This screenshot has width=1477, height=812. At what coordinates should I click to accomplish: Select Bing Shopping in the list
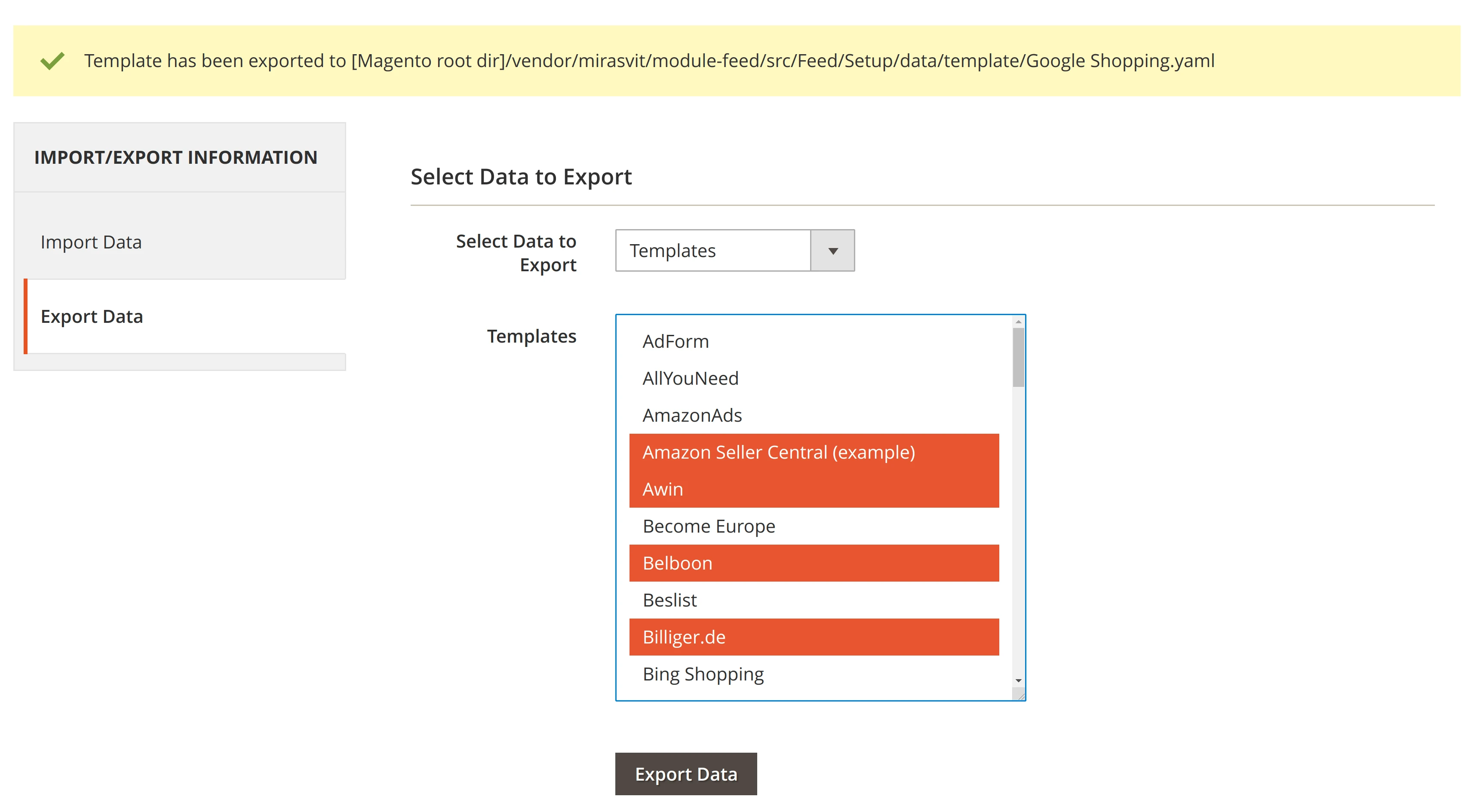(703, 674)
